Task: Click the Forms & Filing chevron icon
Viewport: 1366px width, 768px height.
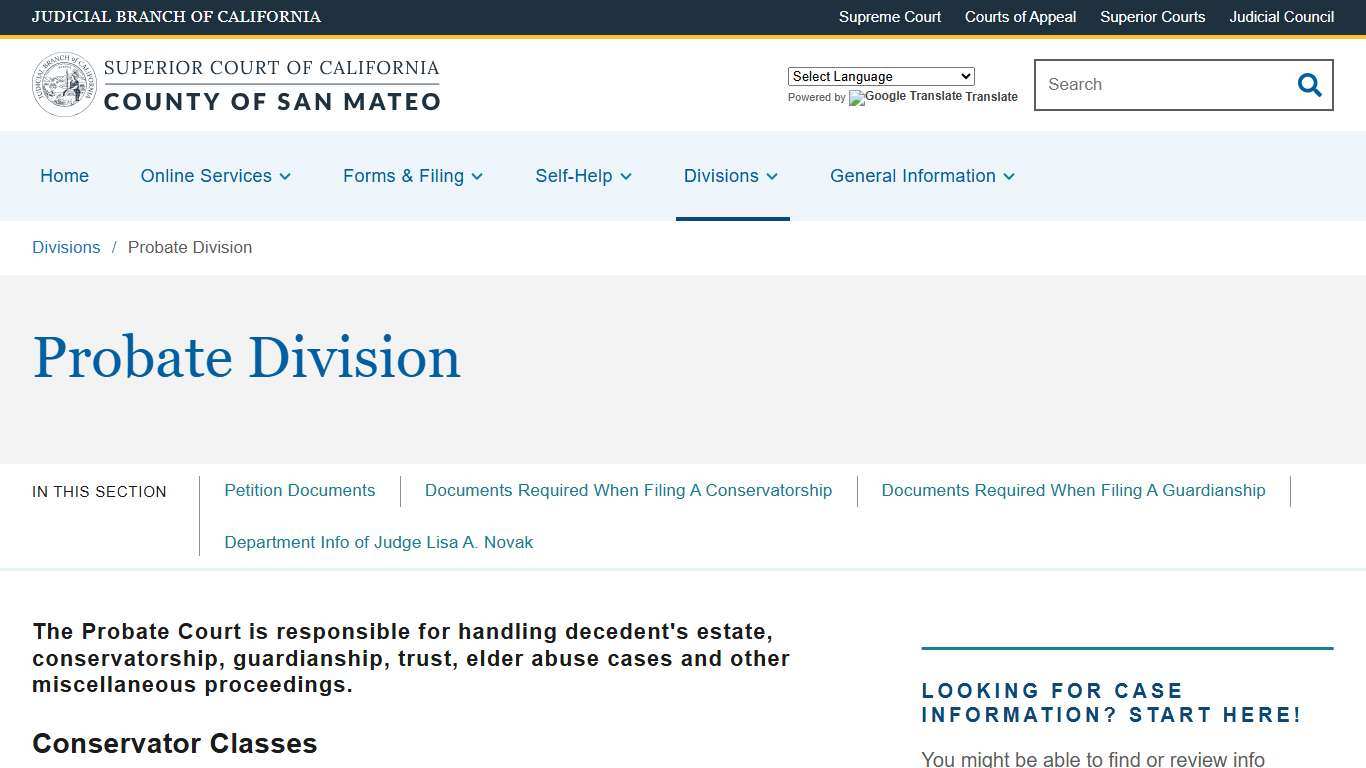Action: [x=477, y=177]
